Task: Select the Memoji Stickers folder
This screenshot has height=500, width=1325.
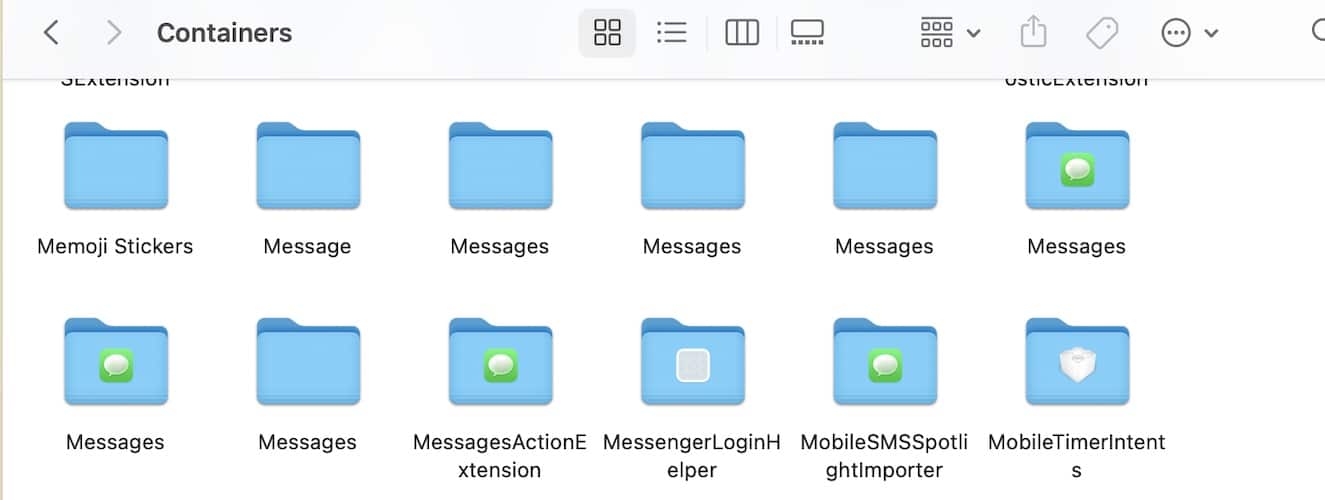Action: coord(115,167)
